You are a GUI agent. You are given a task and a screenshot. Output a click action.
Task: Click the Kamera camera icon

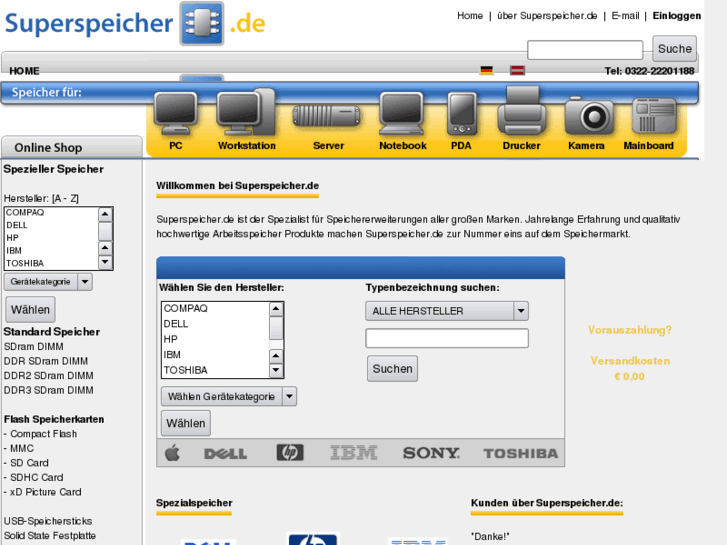[x=589, y=116]
